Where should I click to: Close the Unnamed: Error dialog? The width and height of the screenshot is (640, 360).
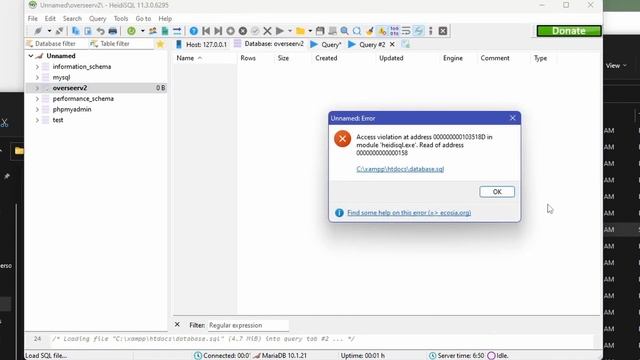point(513,118)
